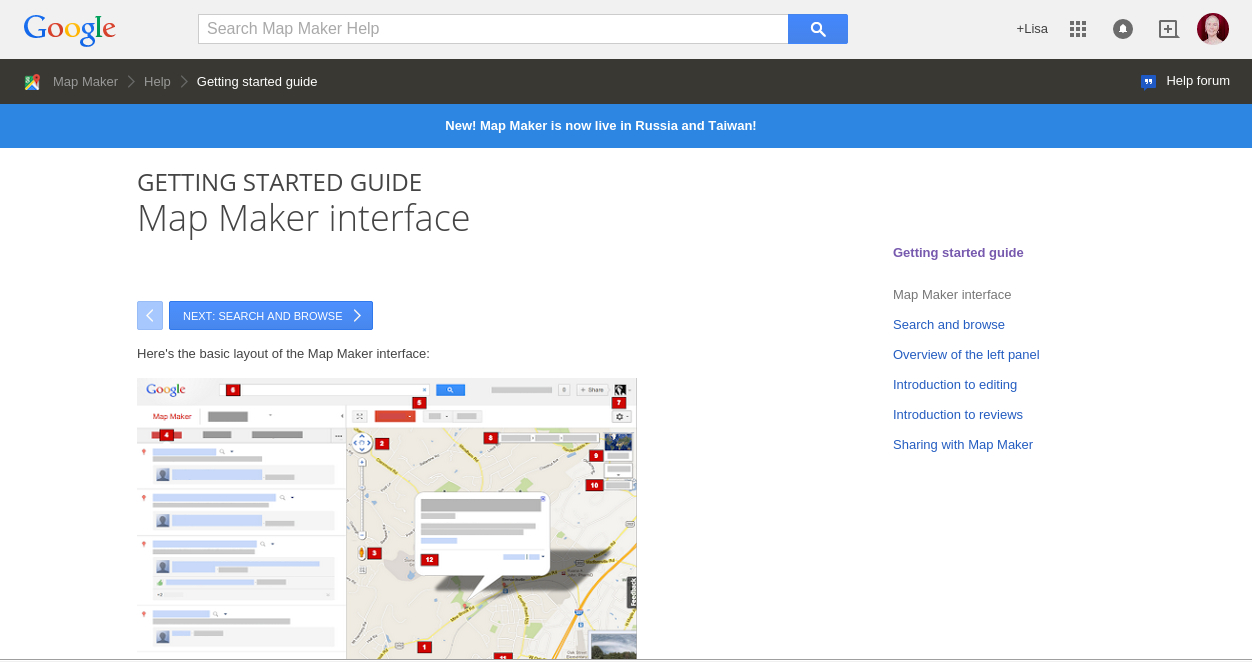Open Sharing with Map Maker link

(x=963, y=445)
